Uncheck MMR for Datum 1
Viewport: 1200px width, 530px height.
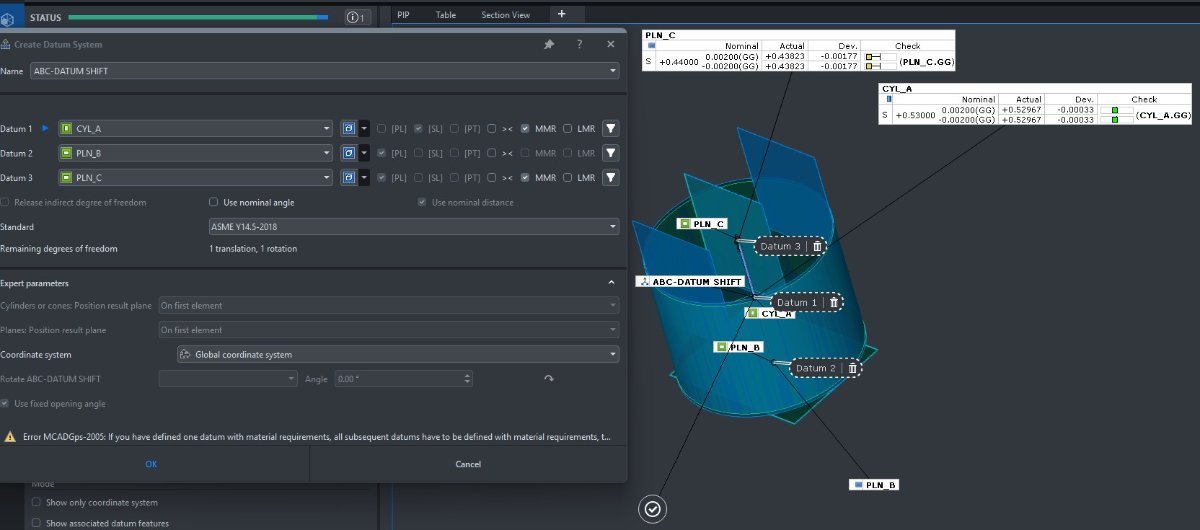click(525, 128)
